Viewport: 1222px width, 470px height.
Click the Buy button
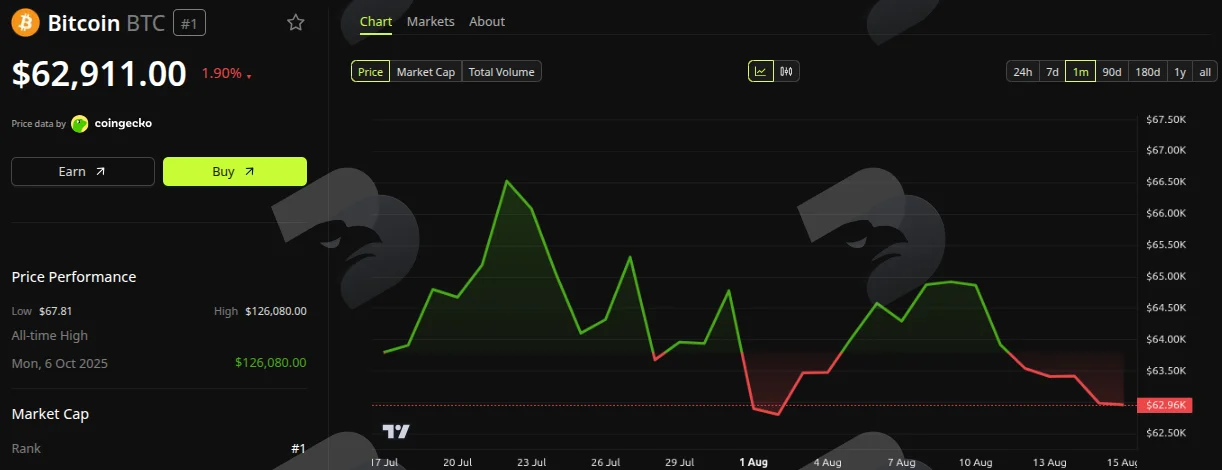click(235, 171)
